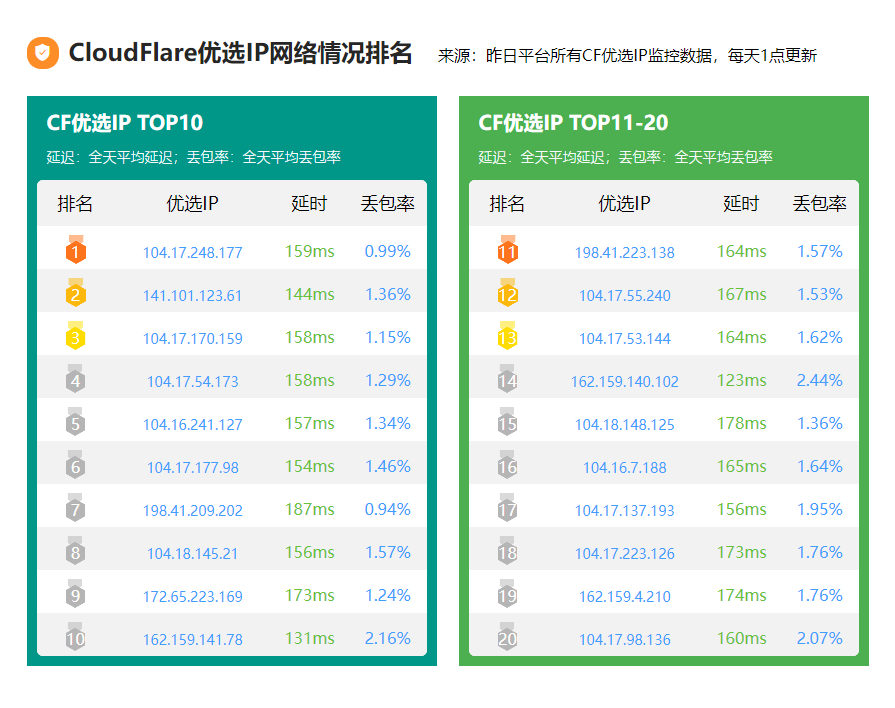Click the rank 11 orange medal badge
895x708 pixels.
[507, 251]
